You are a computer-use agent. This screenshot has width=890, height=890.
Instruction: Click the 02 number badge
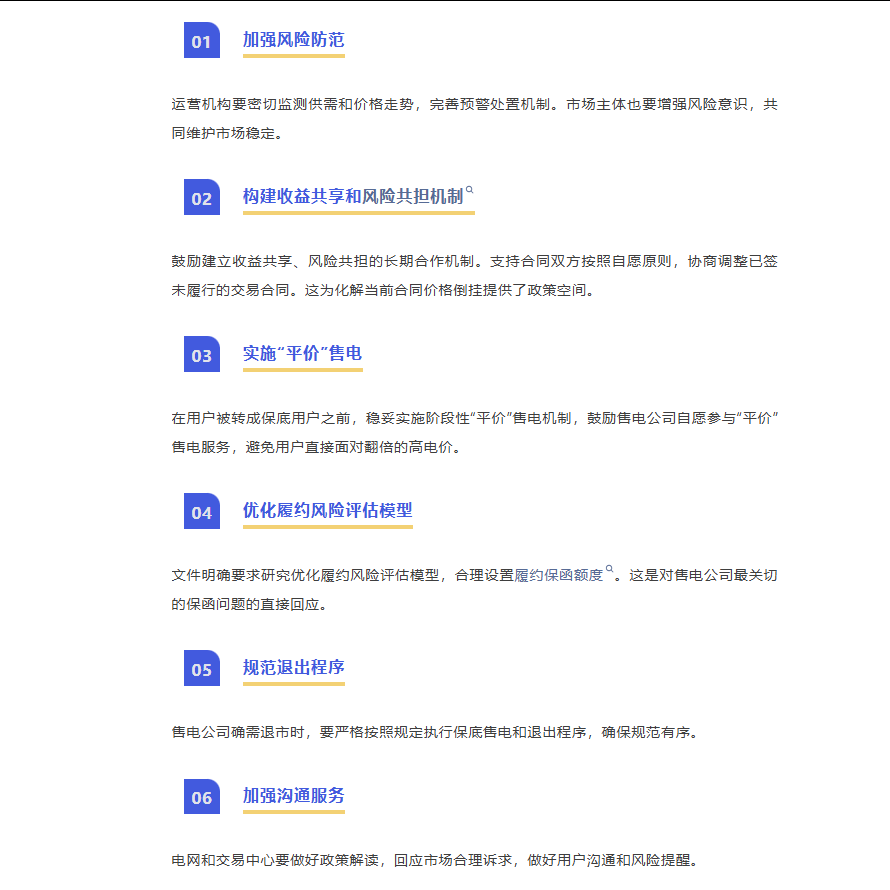tap(201, 198)
